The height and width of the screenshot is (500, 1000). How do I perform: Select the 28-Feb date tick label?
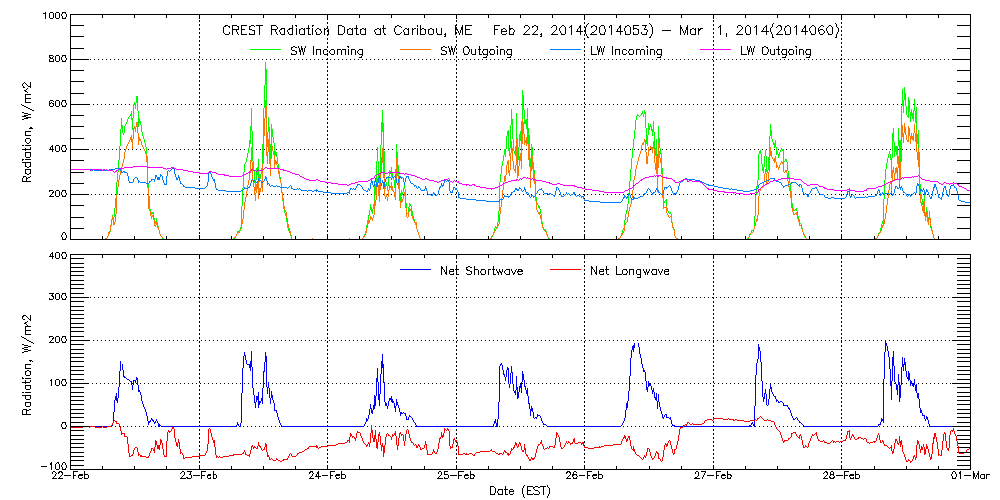pos(842,476)
